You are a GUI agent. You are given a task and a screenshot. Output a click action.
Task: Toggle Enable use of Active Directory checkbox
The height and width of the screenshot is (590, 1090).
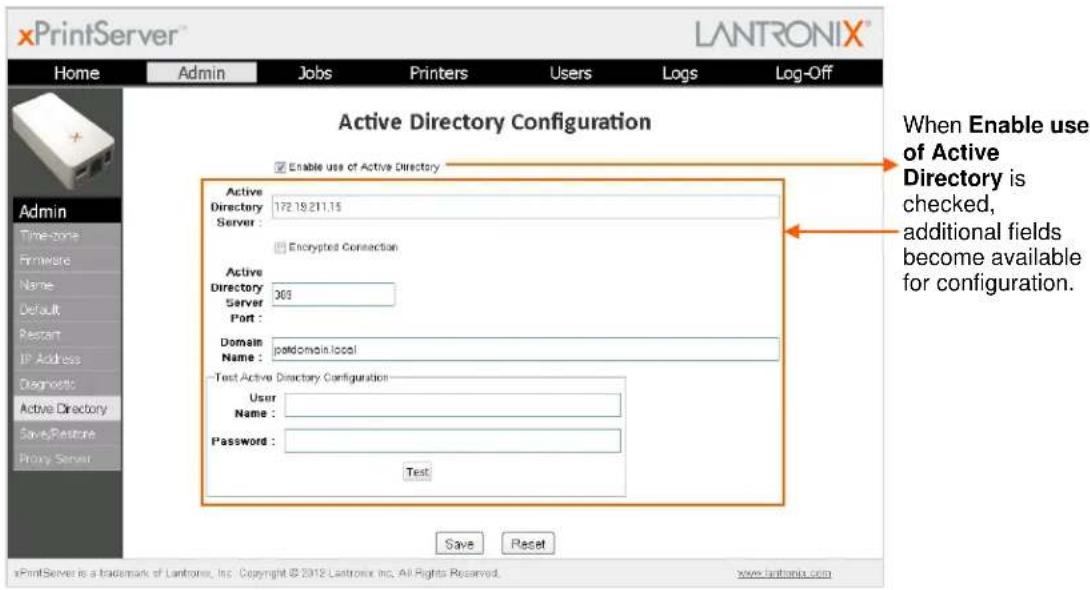pyautogui.click(x=280, y=167)
